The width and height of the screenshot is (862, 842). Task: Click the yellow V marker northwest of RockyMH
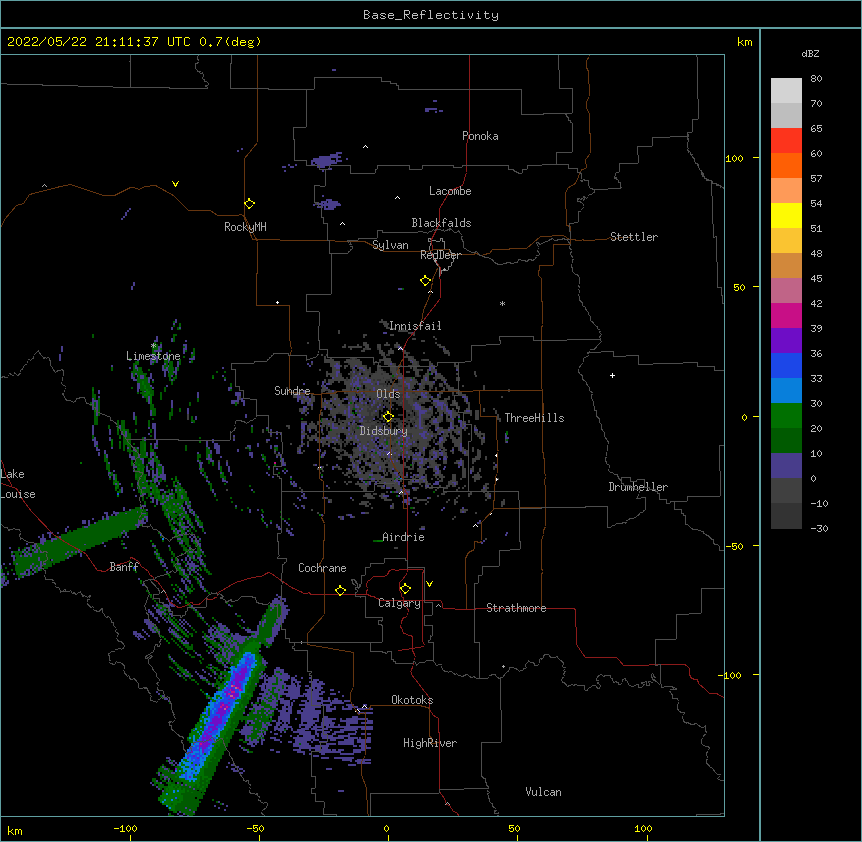pos(175,184)
